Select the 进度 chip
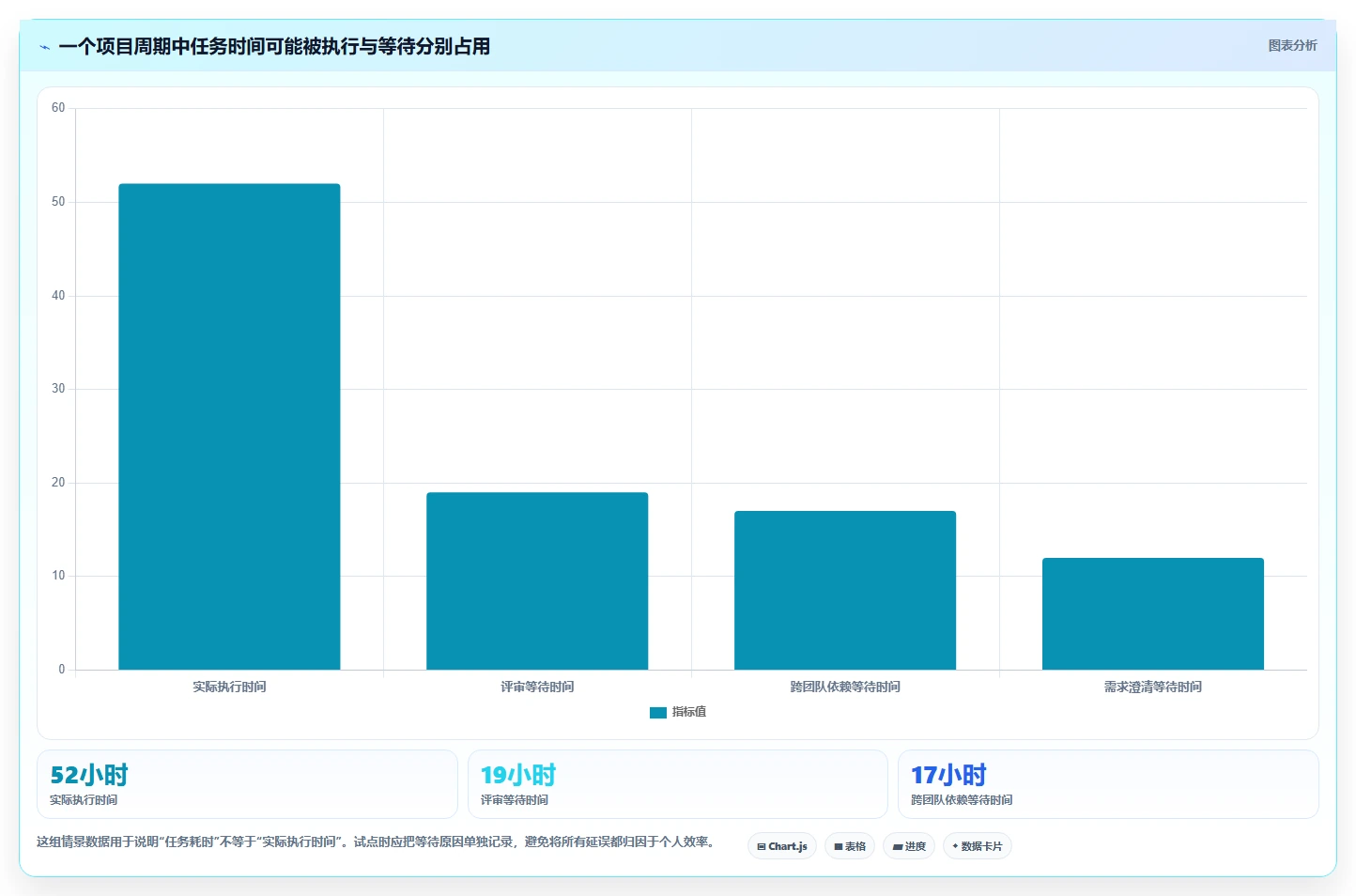 pyautogui.click(x=909, y=846)
